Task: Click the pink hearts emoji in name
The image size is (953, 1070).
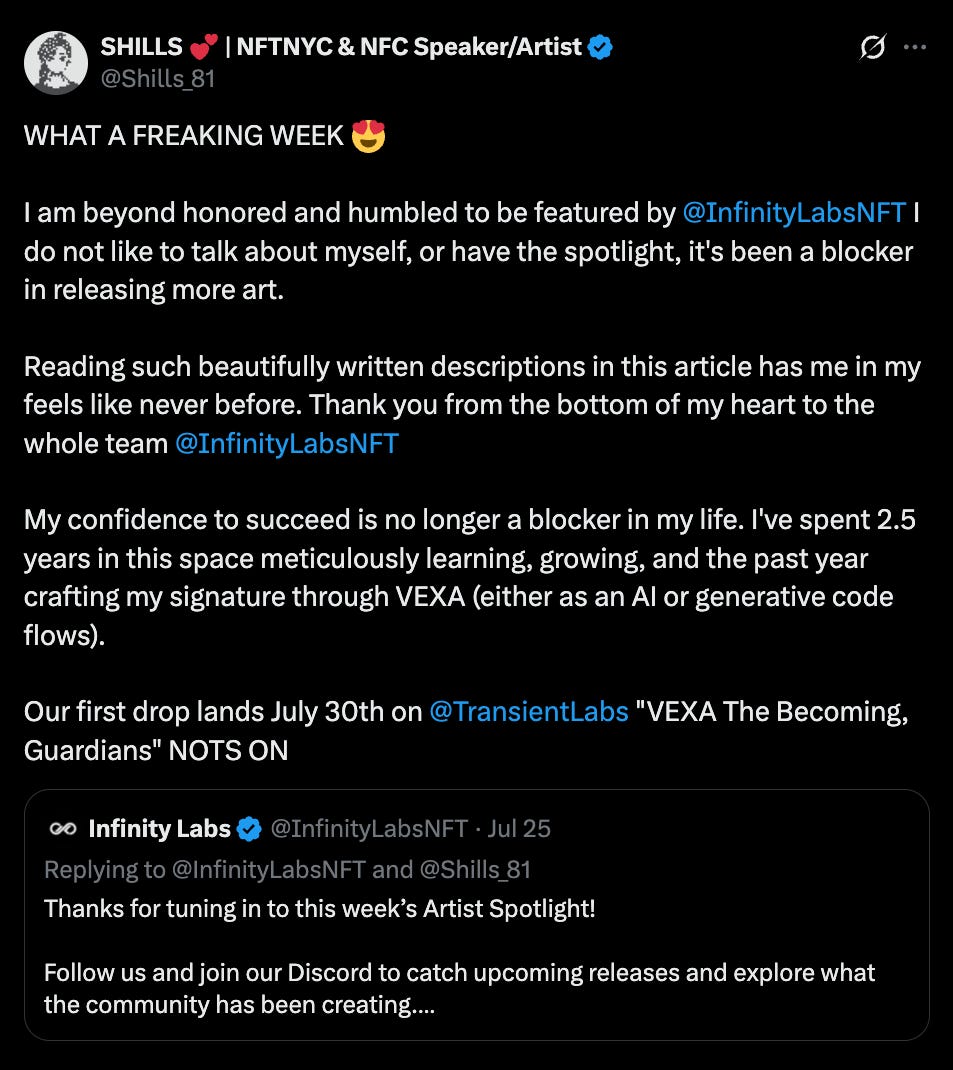Action: (203, 46)
